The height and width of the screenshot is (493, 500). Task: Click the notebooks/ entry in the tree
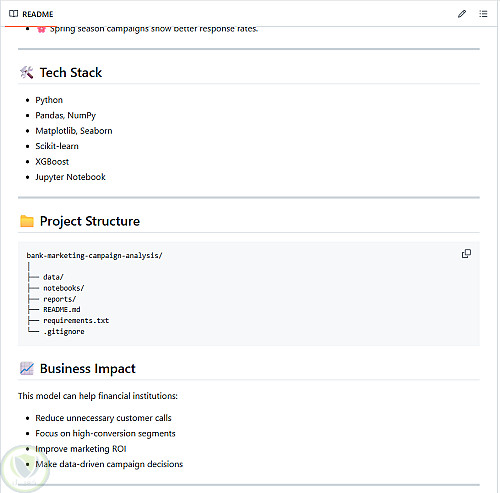64,288
